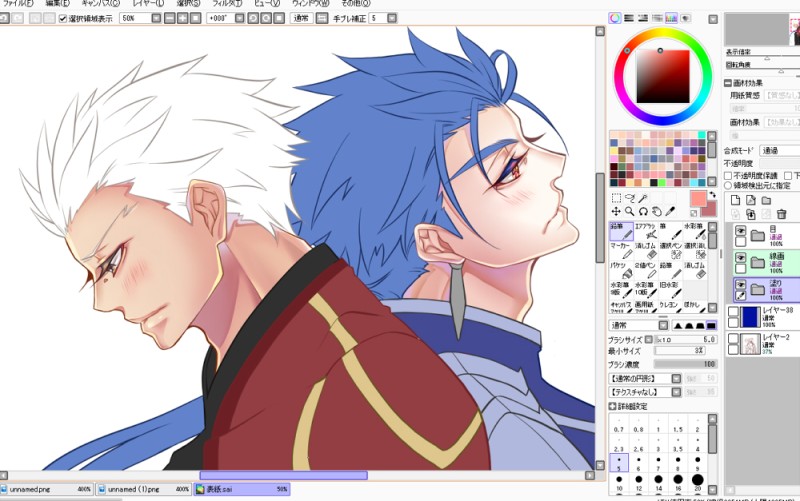Select brush size preset 0.7

(x=619, y=425)
